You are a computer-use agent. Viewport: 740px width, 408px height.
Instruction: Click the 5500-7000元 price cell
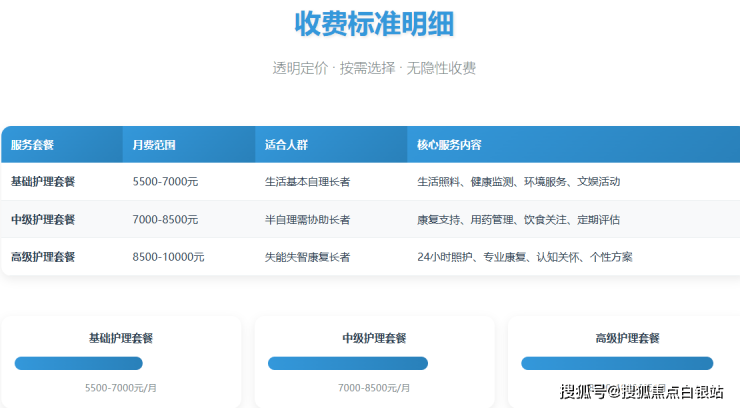(165, 182)
